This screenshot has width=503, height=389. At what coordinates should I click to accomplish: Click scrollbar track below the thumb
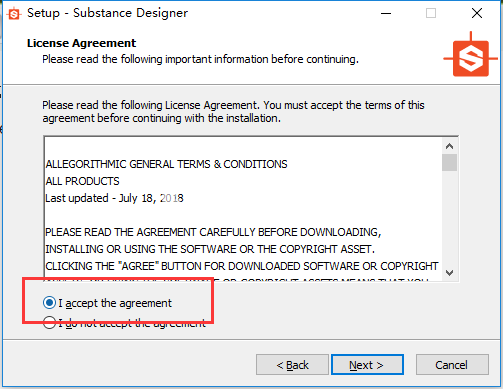pos(449,218)
